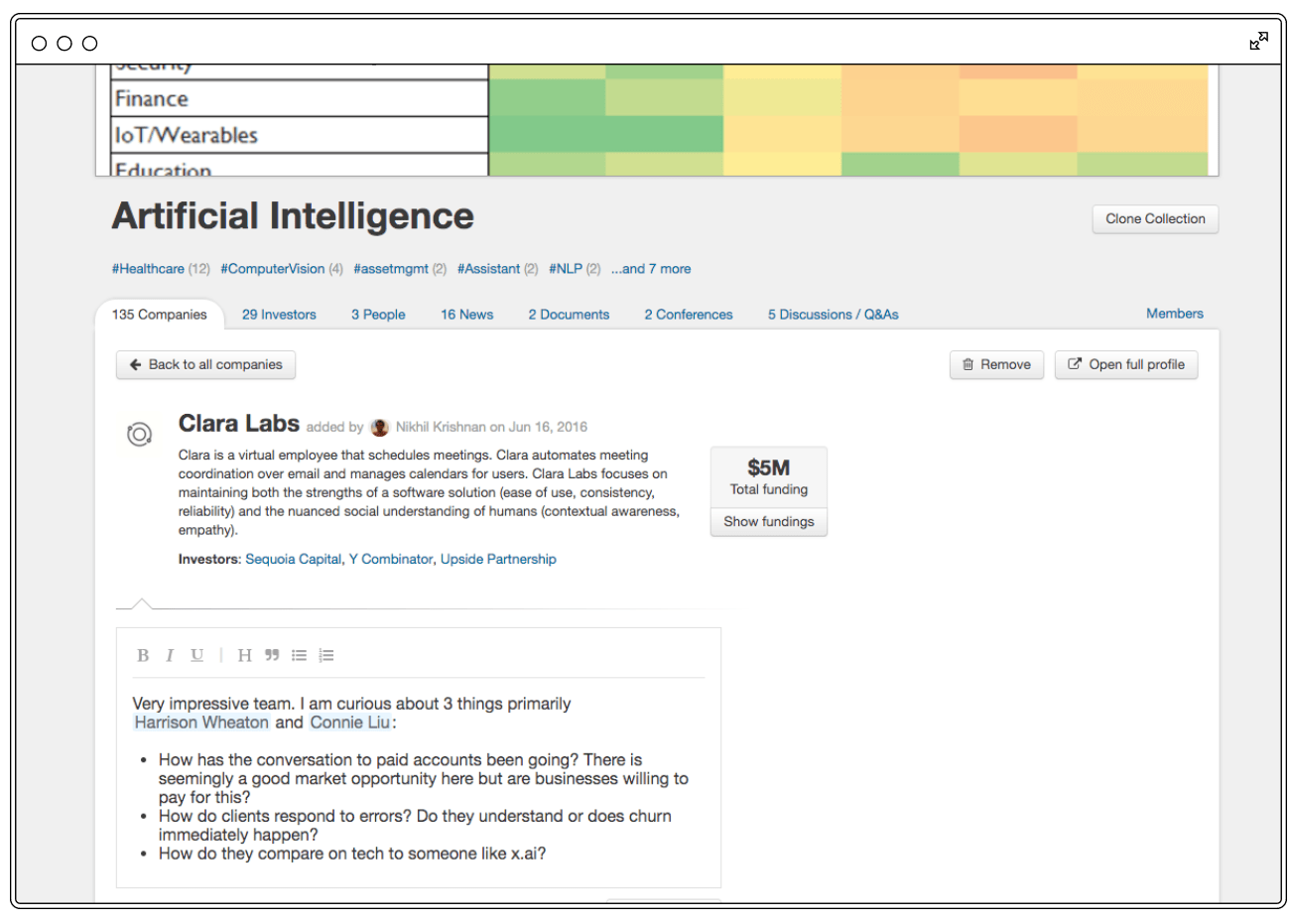Click the Connie Liu mention
1290x924 pixels.
click(x=350, y=723)
